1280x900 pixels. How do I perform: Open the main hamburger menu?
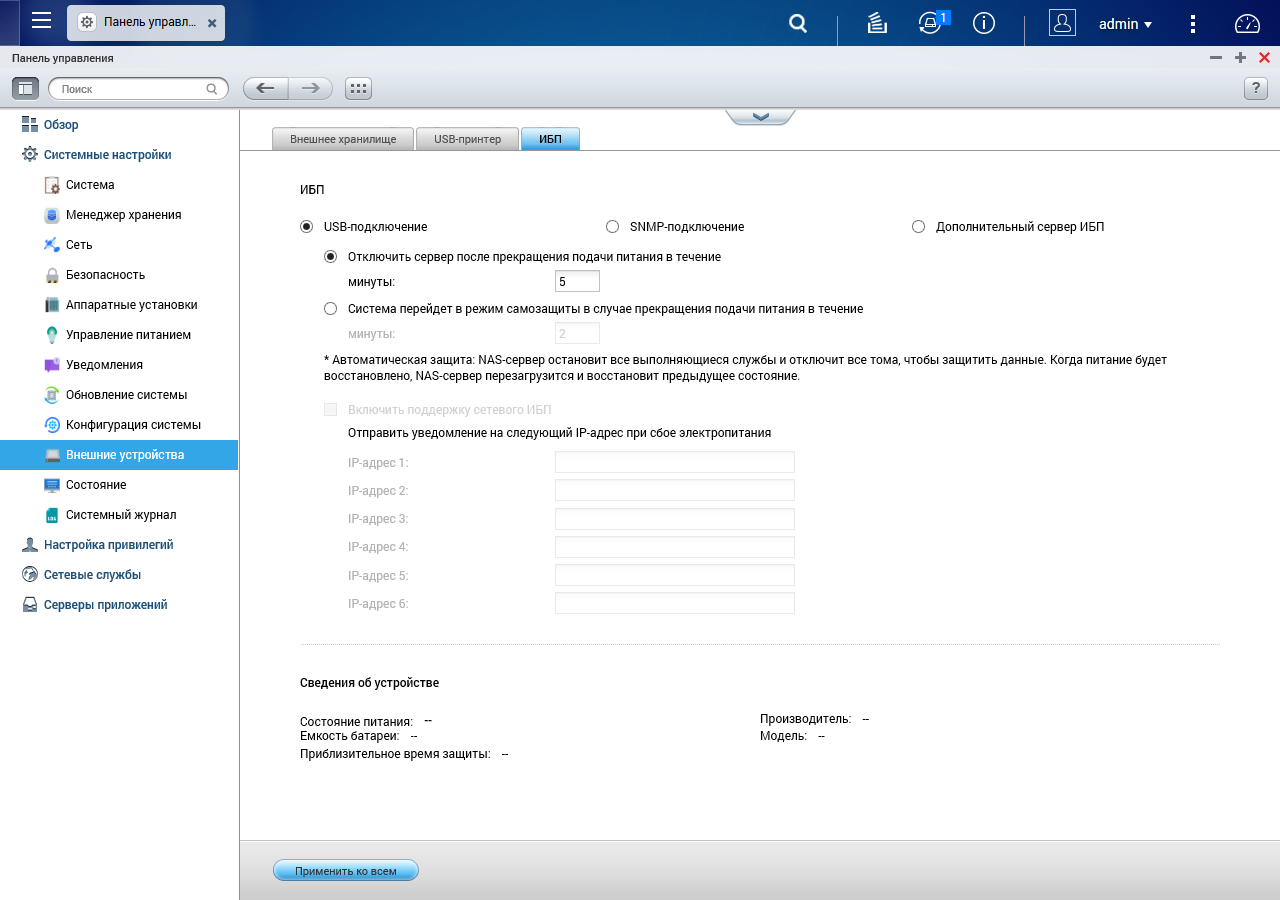41,21
